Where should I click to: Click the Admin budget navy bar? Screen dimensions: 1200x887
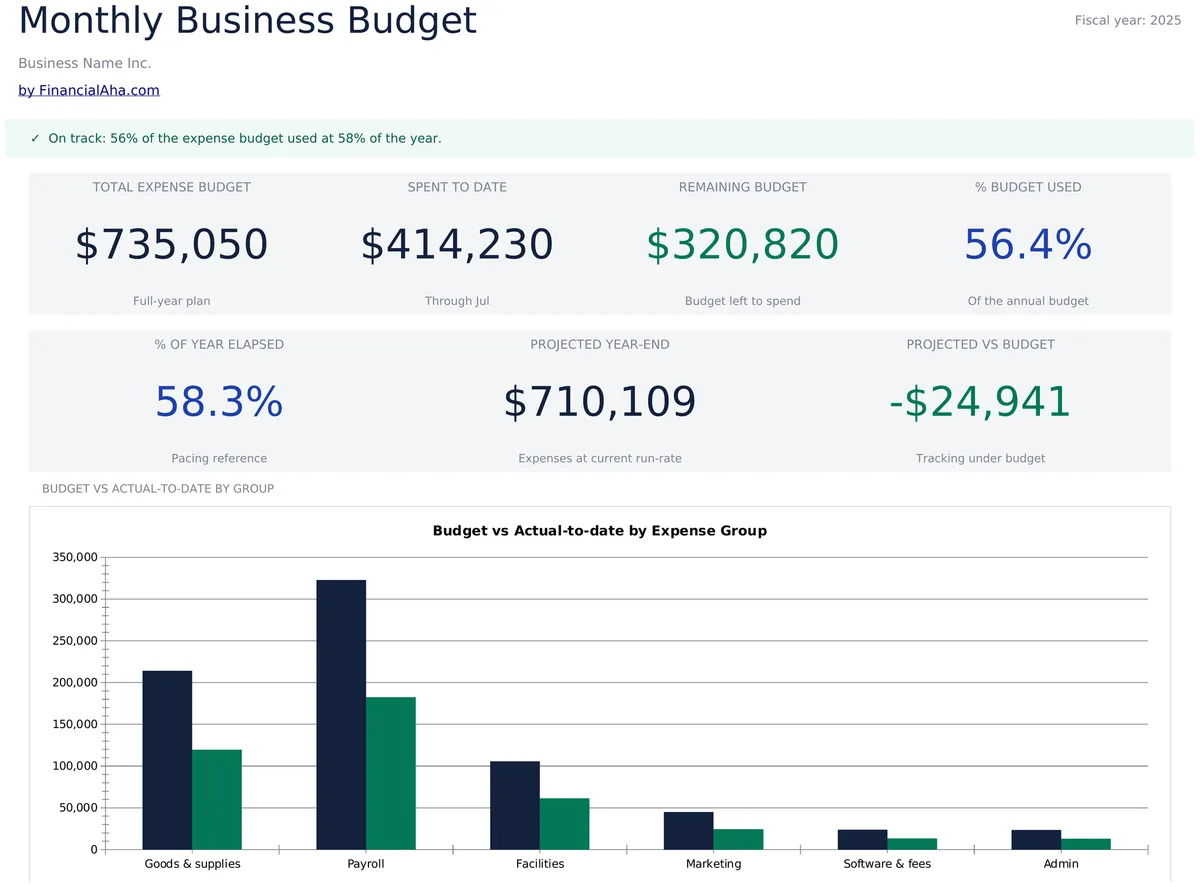point(1036,840)
